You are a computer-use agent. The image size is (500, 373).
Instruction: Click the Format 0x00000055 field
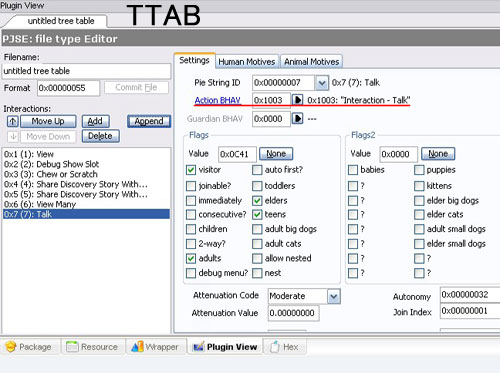coord(68,88)
